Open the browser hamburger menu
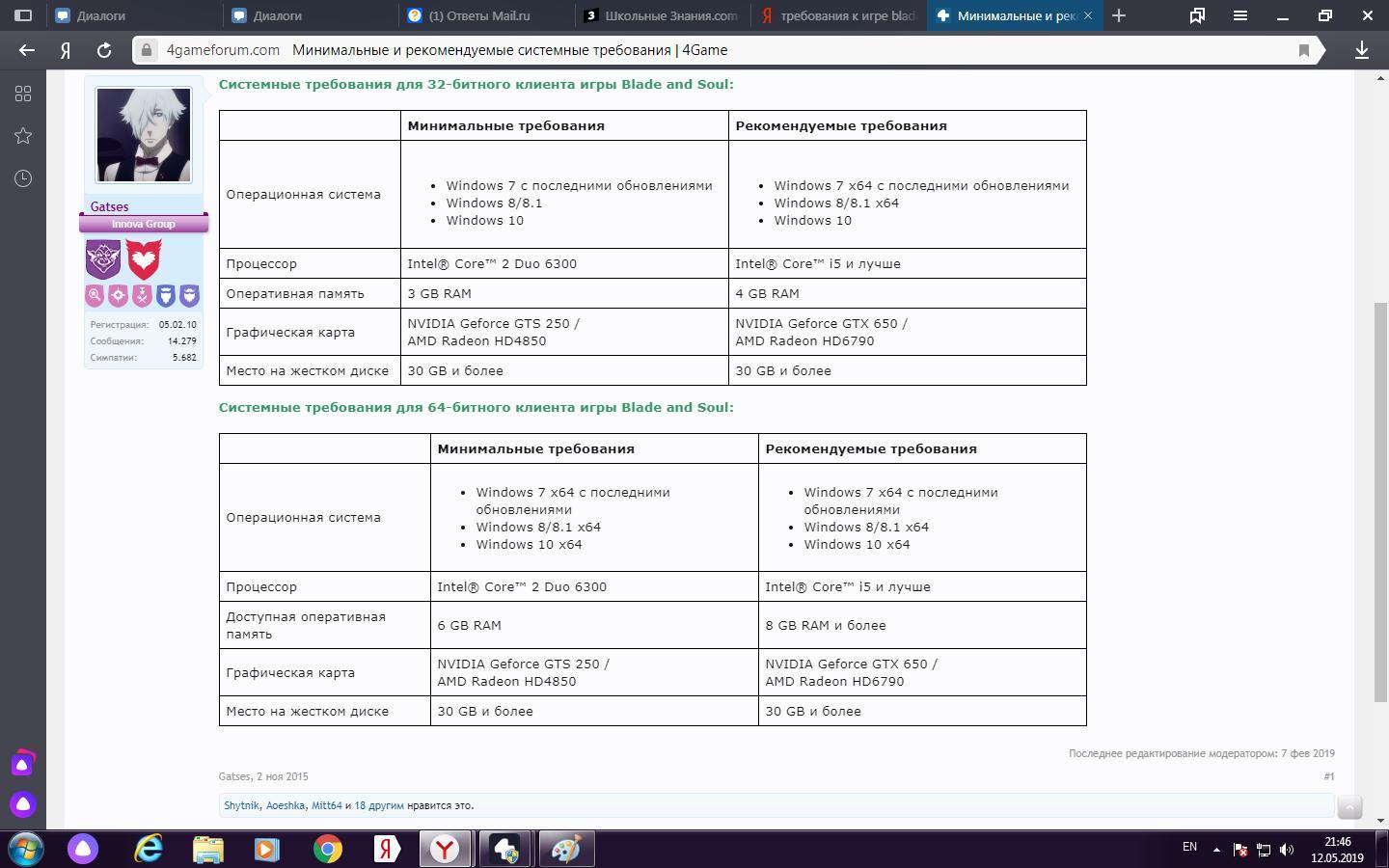The image size is (1389, 868). point(1240,15)
